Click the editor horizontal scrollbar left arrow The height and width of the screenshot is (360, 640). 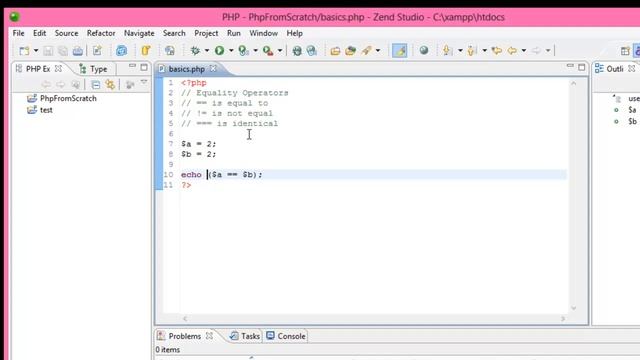click(185, 318)
